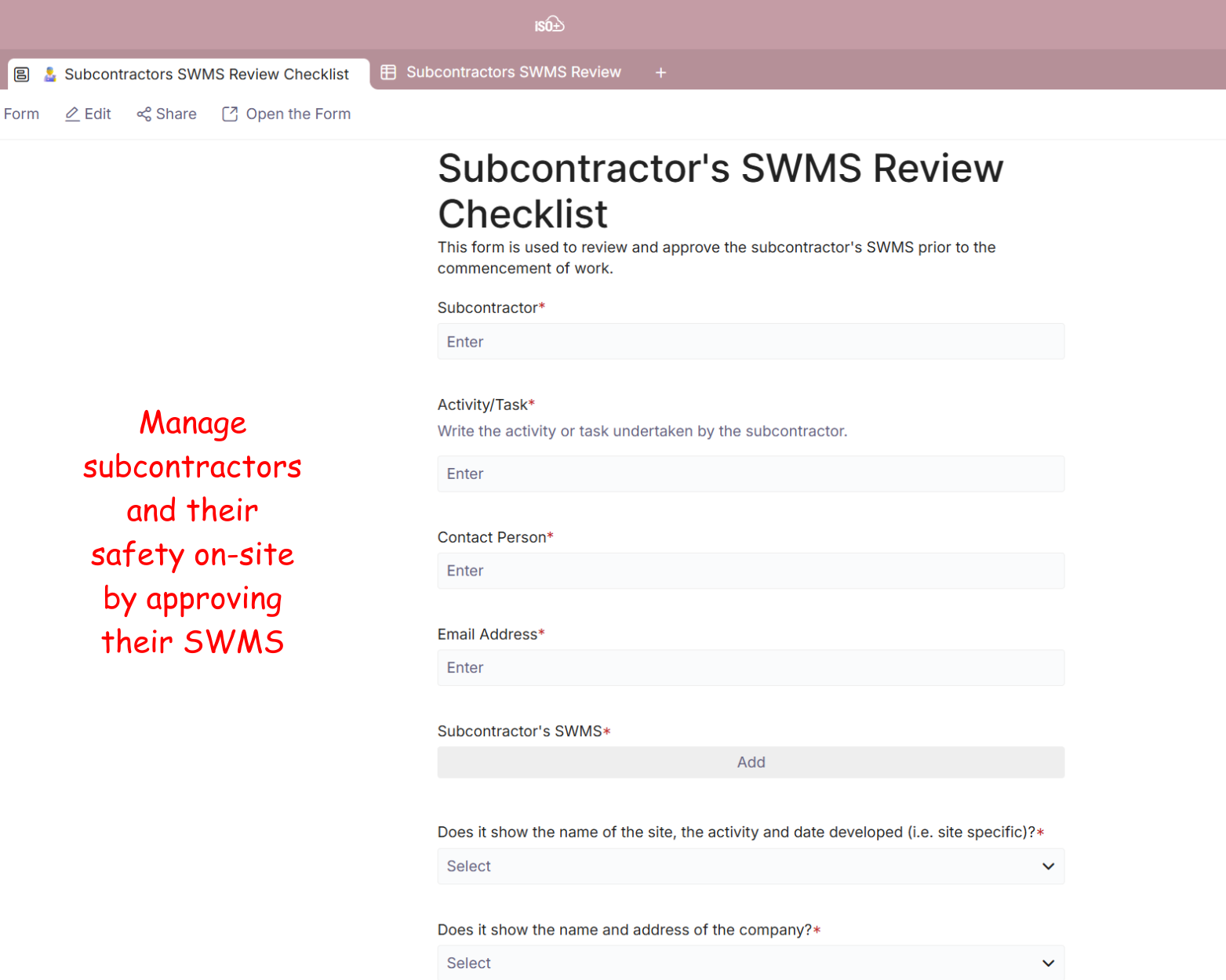The height and width of the screenshot is (980, 1226).
Task: Click the Form label in toolbar
Action: pyautogui.click(x=21, y=114)
